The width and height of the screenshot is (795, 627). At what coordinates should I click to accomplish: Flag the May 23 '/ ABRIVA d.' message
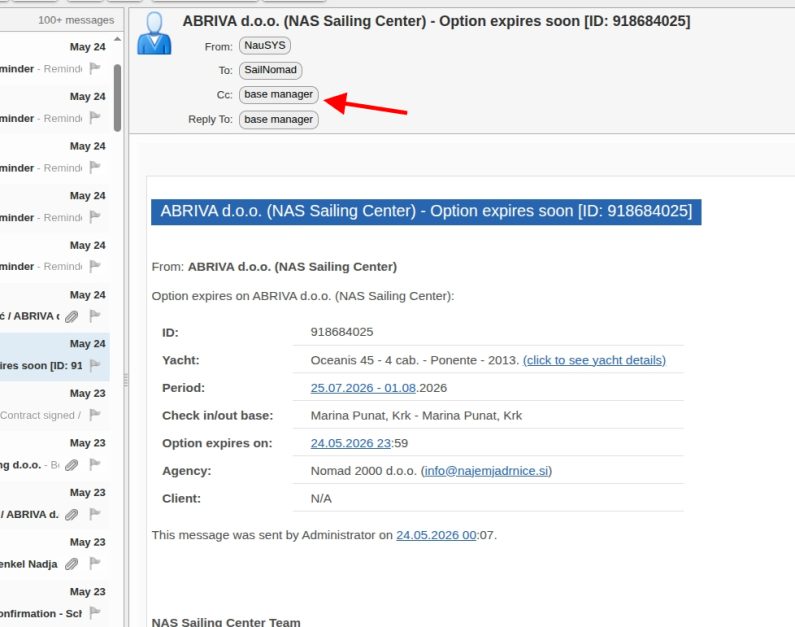95,513
